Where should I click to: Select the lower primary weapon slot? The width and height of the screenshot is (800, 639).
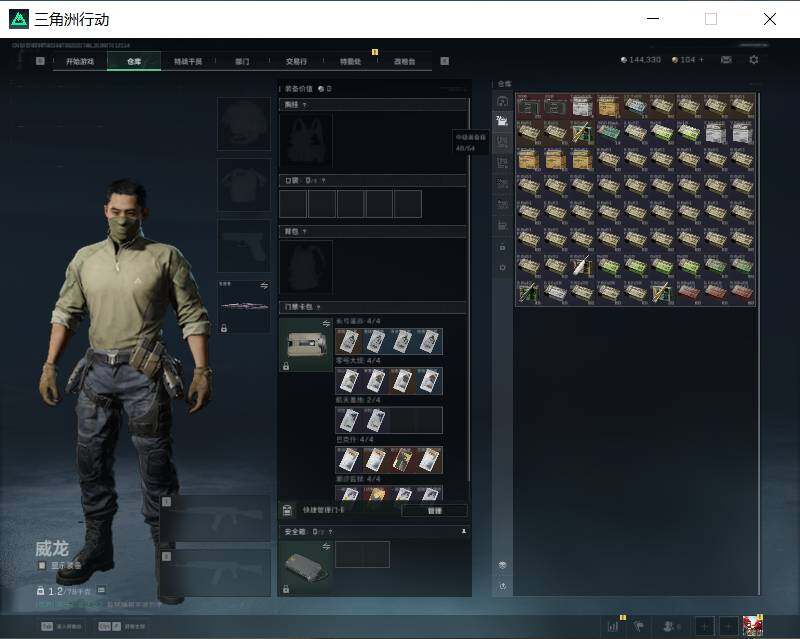pyautogui.click(x=216, y=573)
